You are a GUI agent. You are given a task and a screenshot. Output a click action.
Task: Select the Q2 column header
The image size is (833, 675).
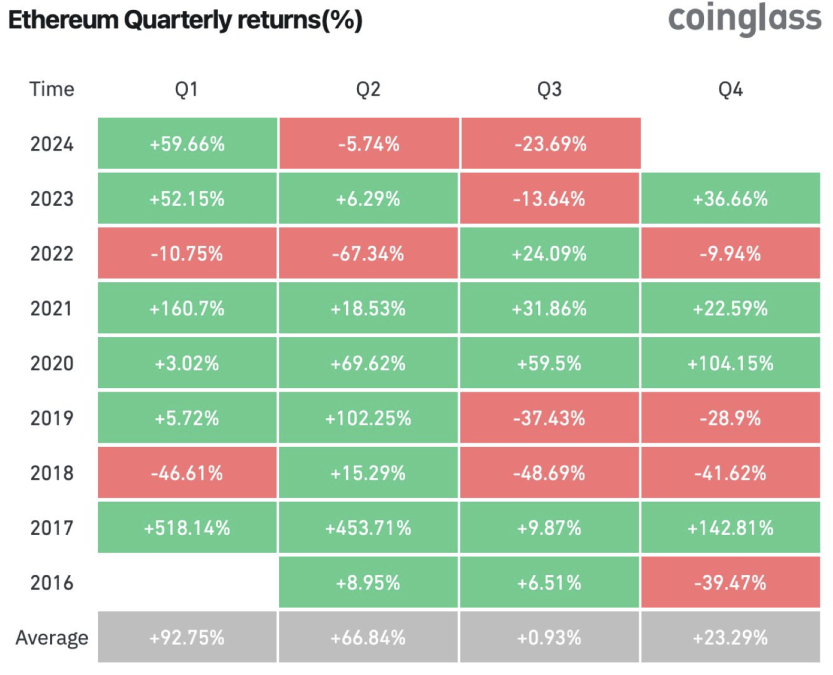pos(368,89)
